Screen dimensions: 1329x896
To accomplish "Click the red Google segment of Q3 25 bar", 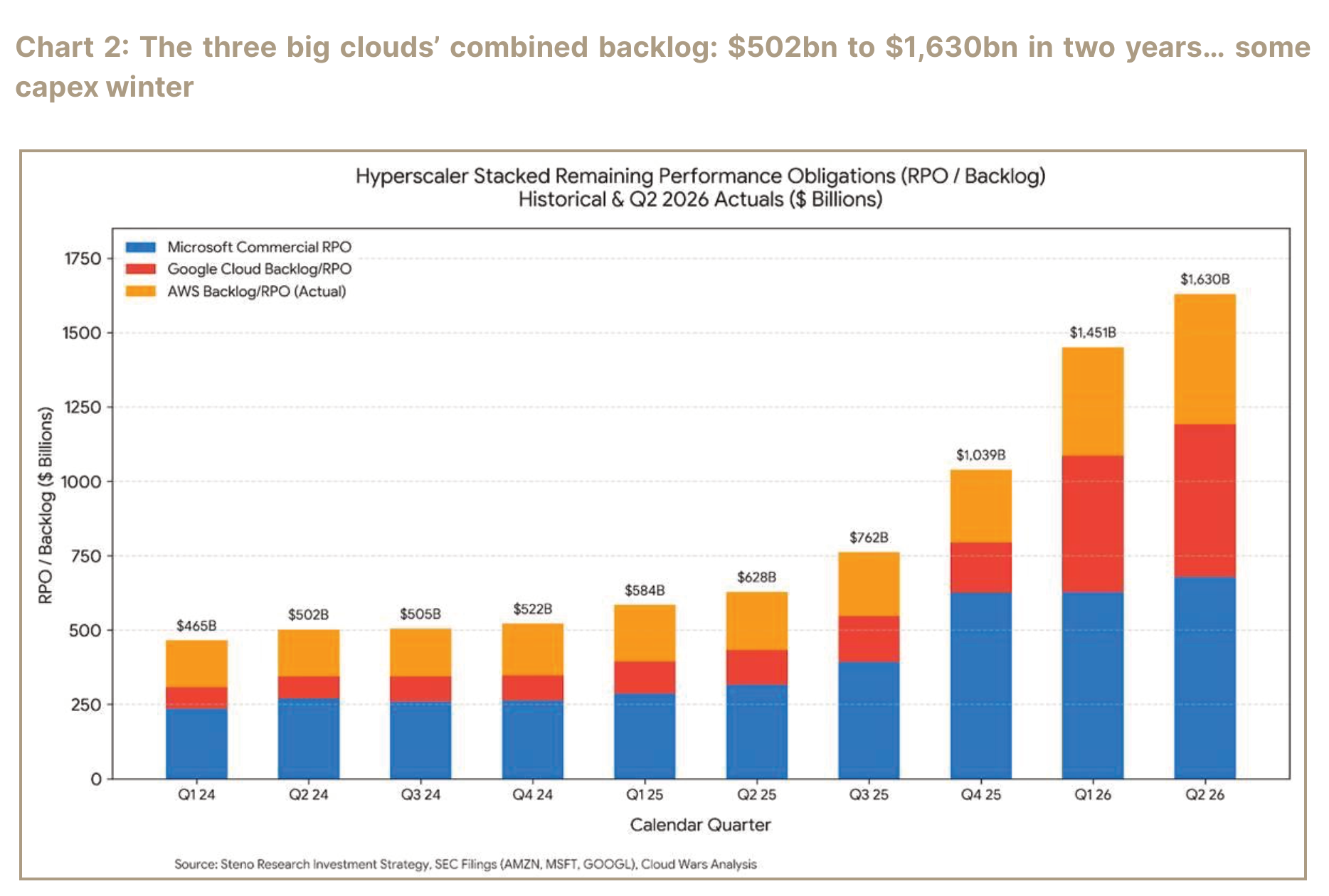I will 869,639.
